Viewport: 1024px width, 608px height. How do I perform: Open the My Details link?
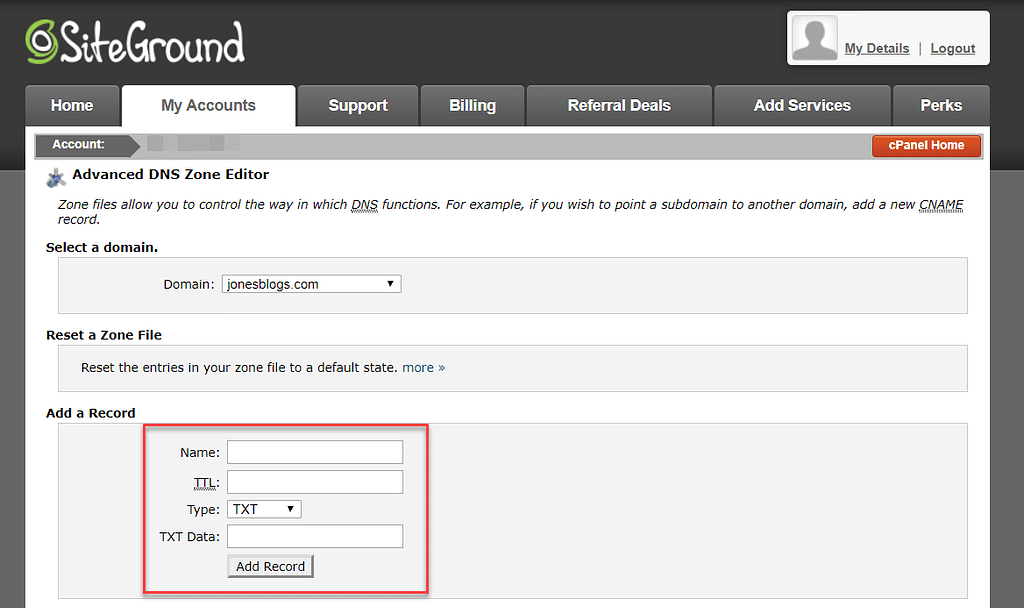click(x=876, y=48)
